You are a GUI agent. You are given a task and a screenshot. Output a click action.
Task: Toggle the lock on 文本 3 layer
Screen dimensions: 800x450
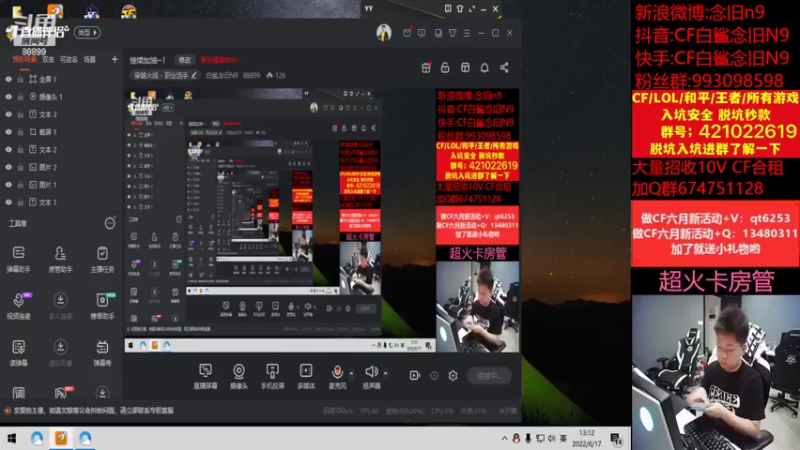coord(20,115)
